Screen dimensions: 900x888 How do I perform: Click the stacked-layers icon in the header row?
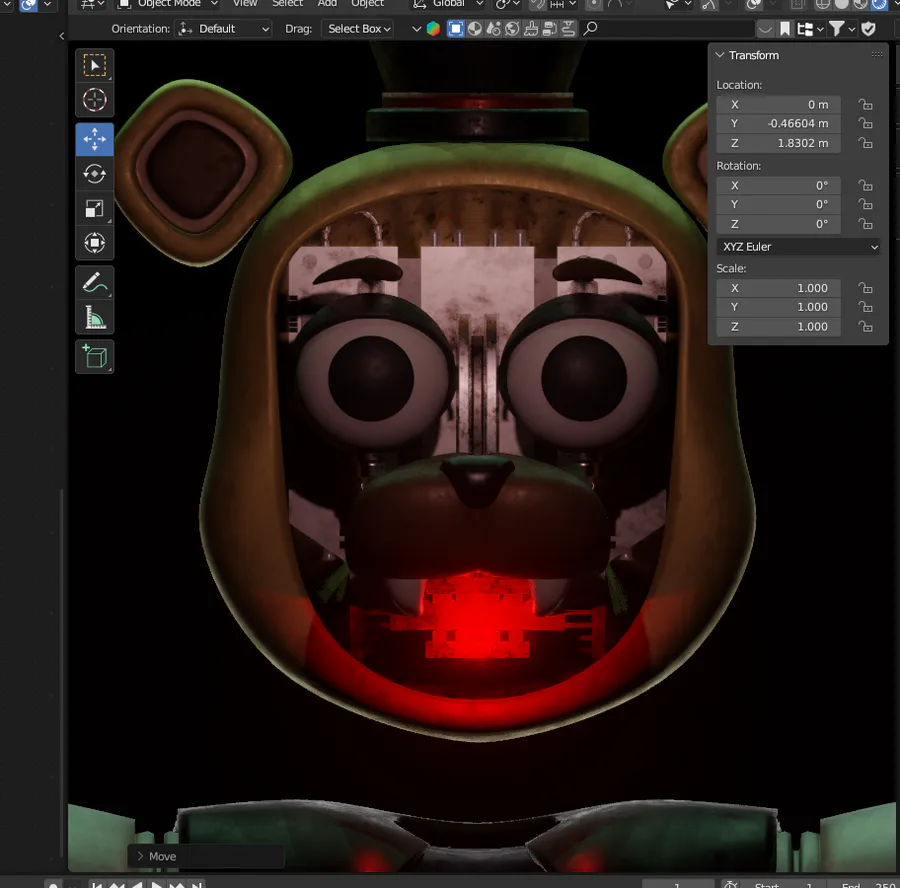click(x=549, y=29)
